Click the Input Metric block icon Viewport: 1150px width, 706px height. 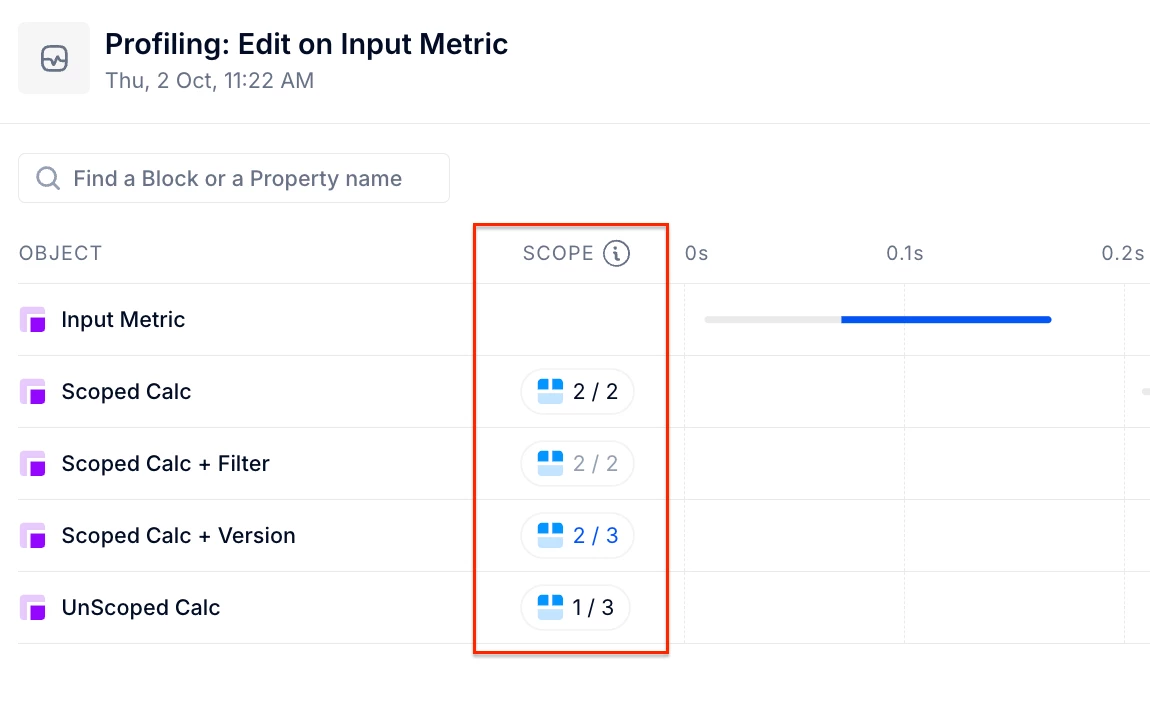(33, 320)
